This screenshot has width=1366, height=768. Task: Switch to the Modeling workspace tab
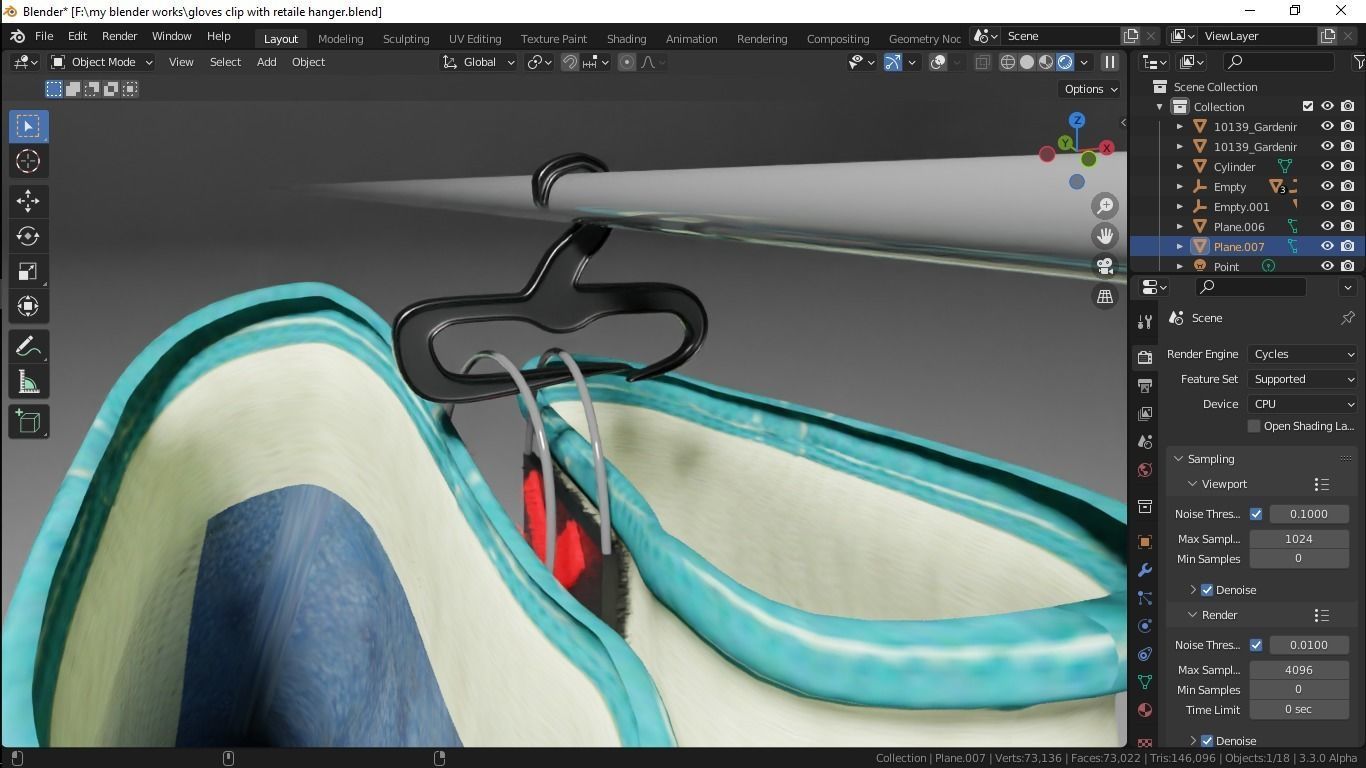tap(340, 38)
